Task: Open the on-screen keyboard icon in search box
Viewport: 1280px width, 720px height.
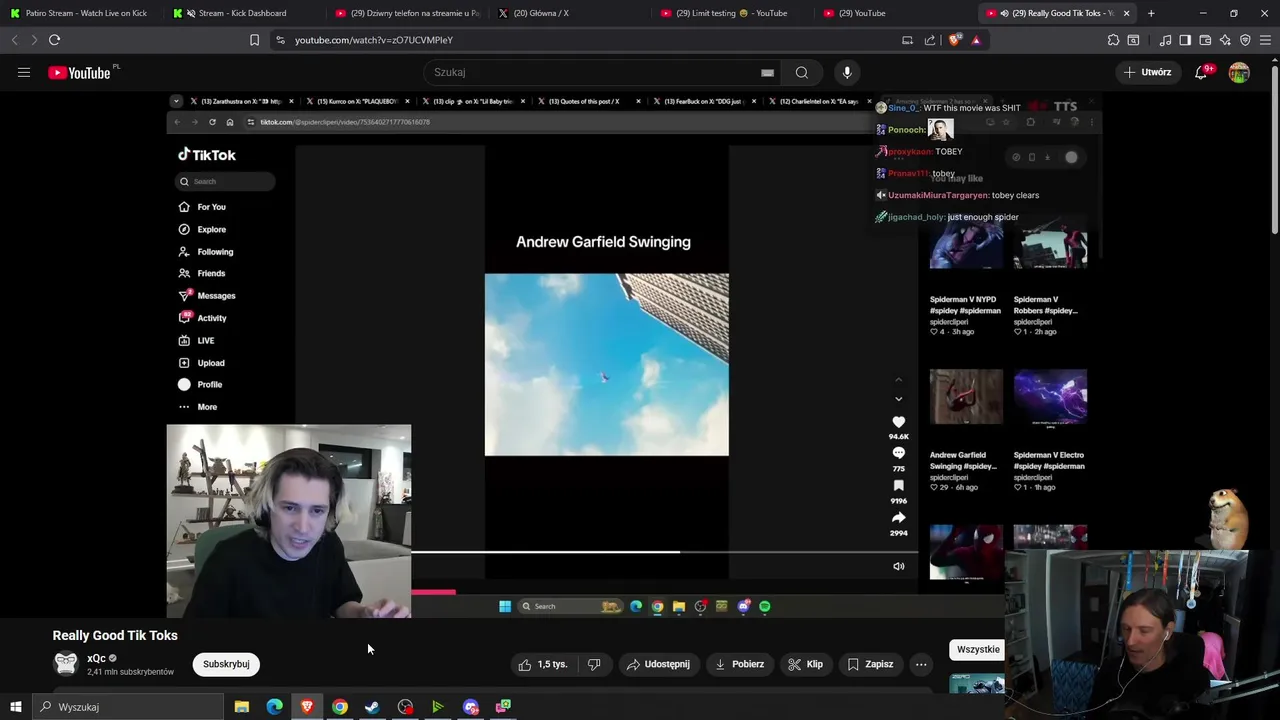Action: point(767,72)
